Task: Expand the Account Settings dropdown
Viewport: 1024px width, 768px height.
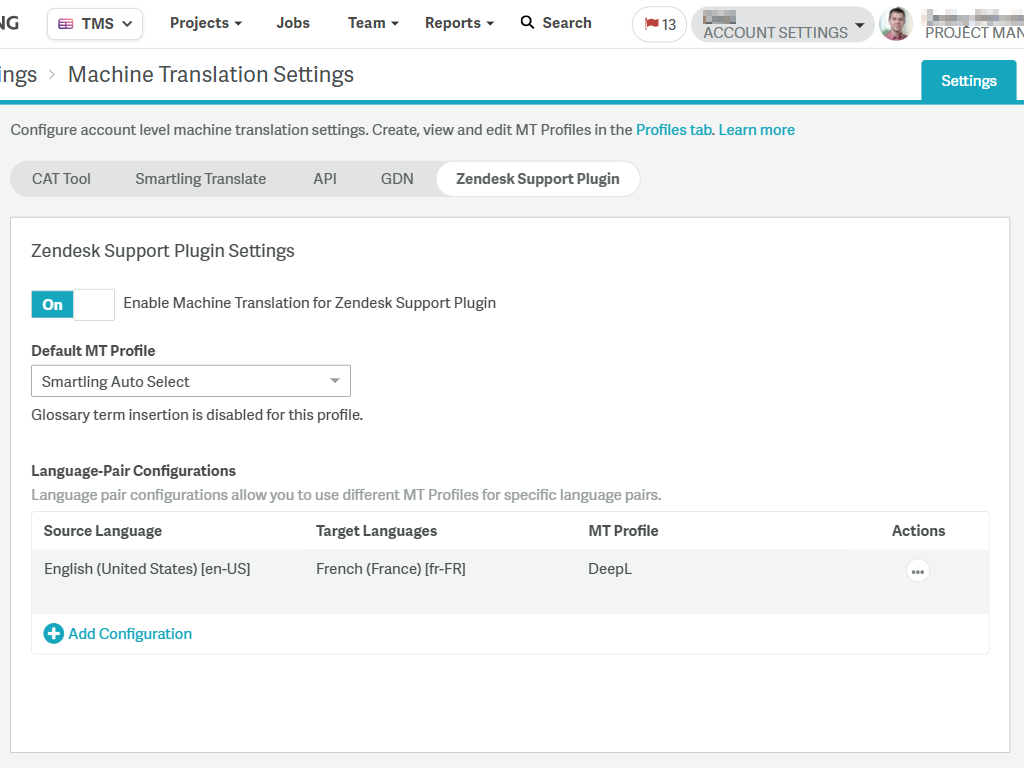Action: pyautogui.click(x=858, y=24)
